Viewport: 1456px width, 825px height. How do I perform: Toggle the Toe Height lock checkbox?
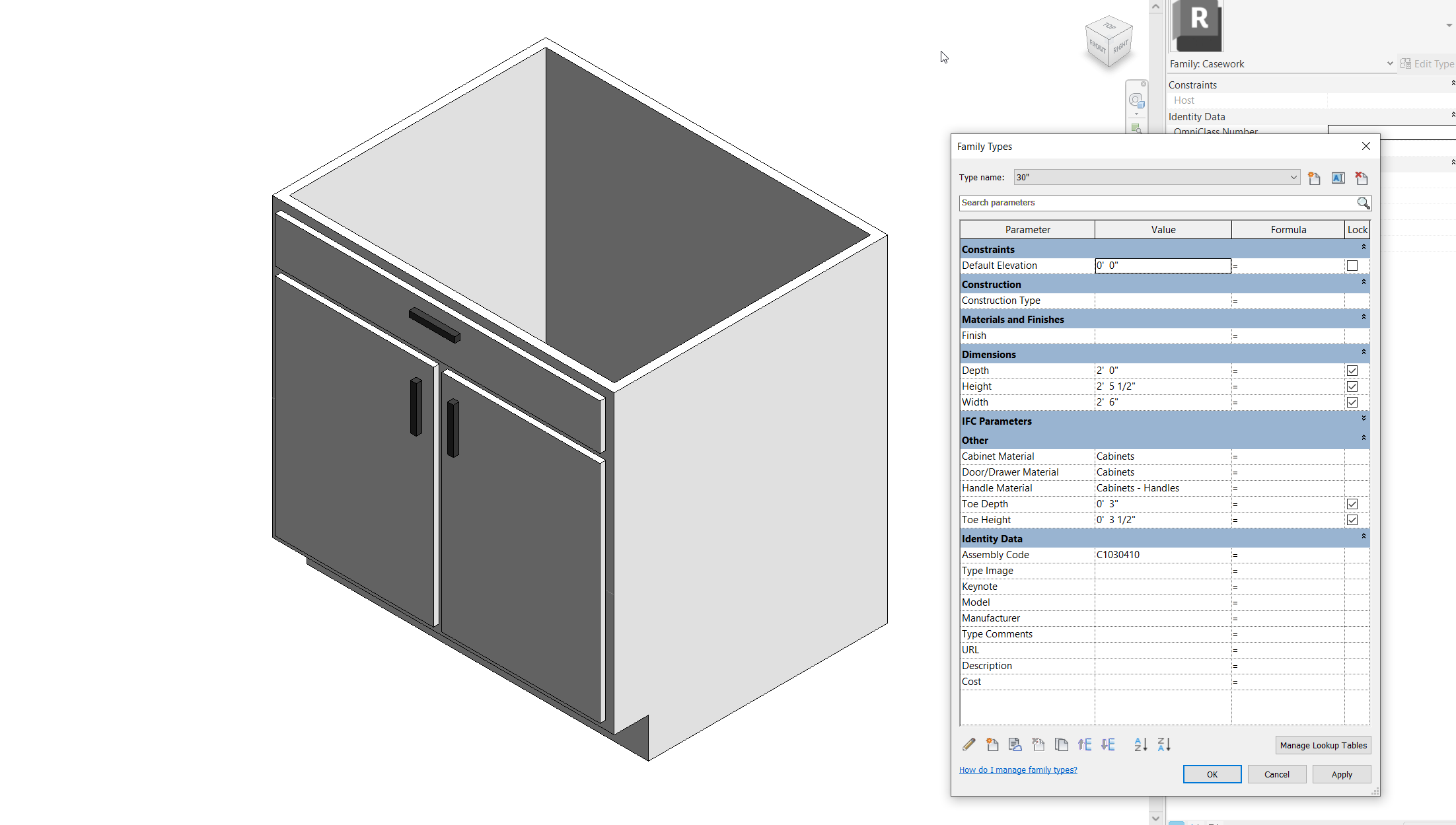point(1352,520)
